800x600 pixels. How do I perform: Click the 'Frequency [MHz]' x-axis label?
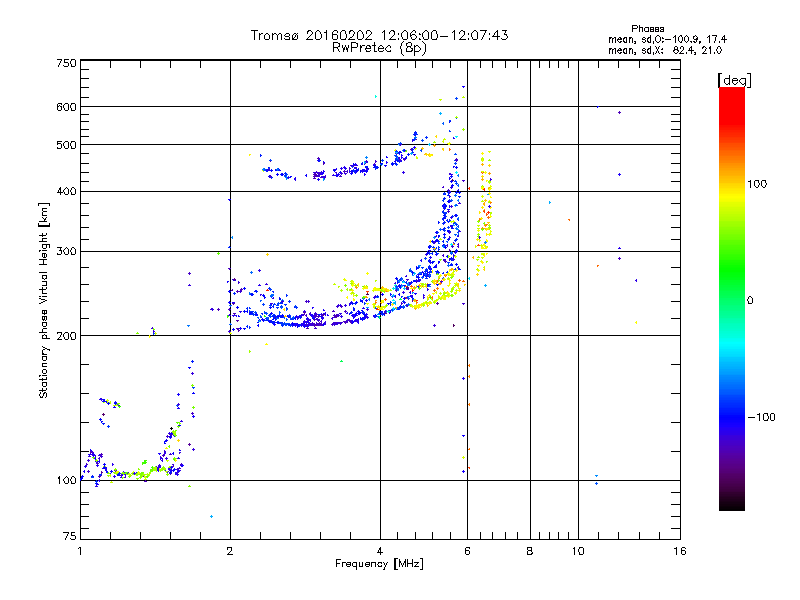pos(379,564)
